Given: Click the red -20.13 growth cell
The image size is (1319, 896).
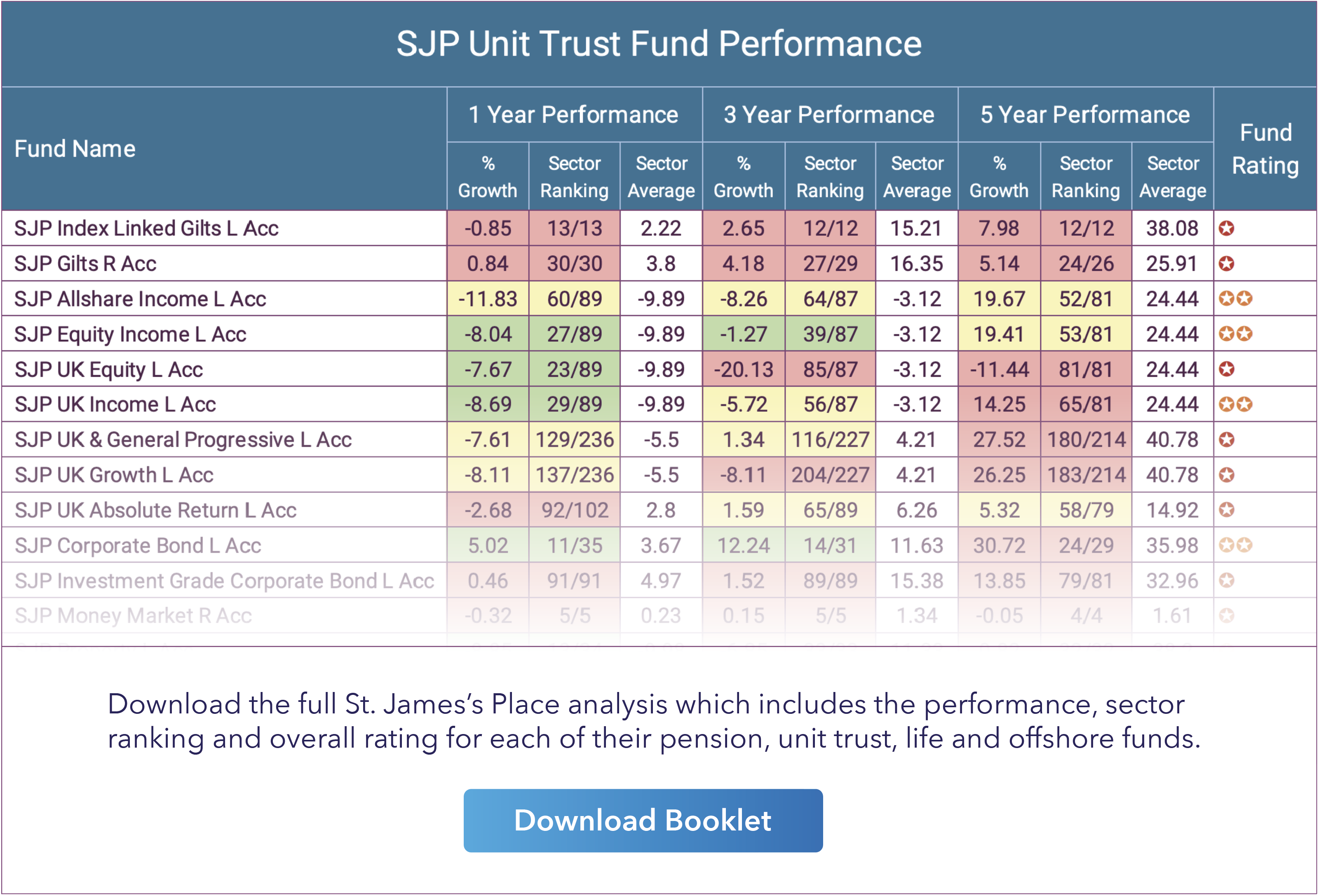Looking at the screenshot, I should [x=744, y=370].
